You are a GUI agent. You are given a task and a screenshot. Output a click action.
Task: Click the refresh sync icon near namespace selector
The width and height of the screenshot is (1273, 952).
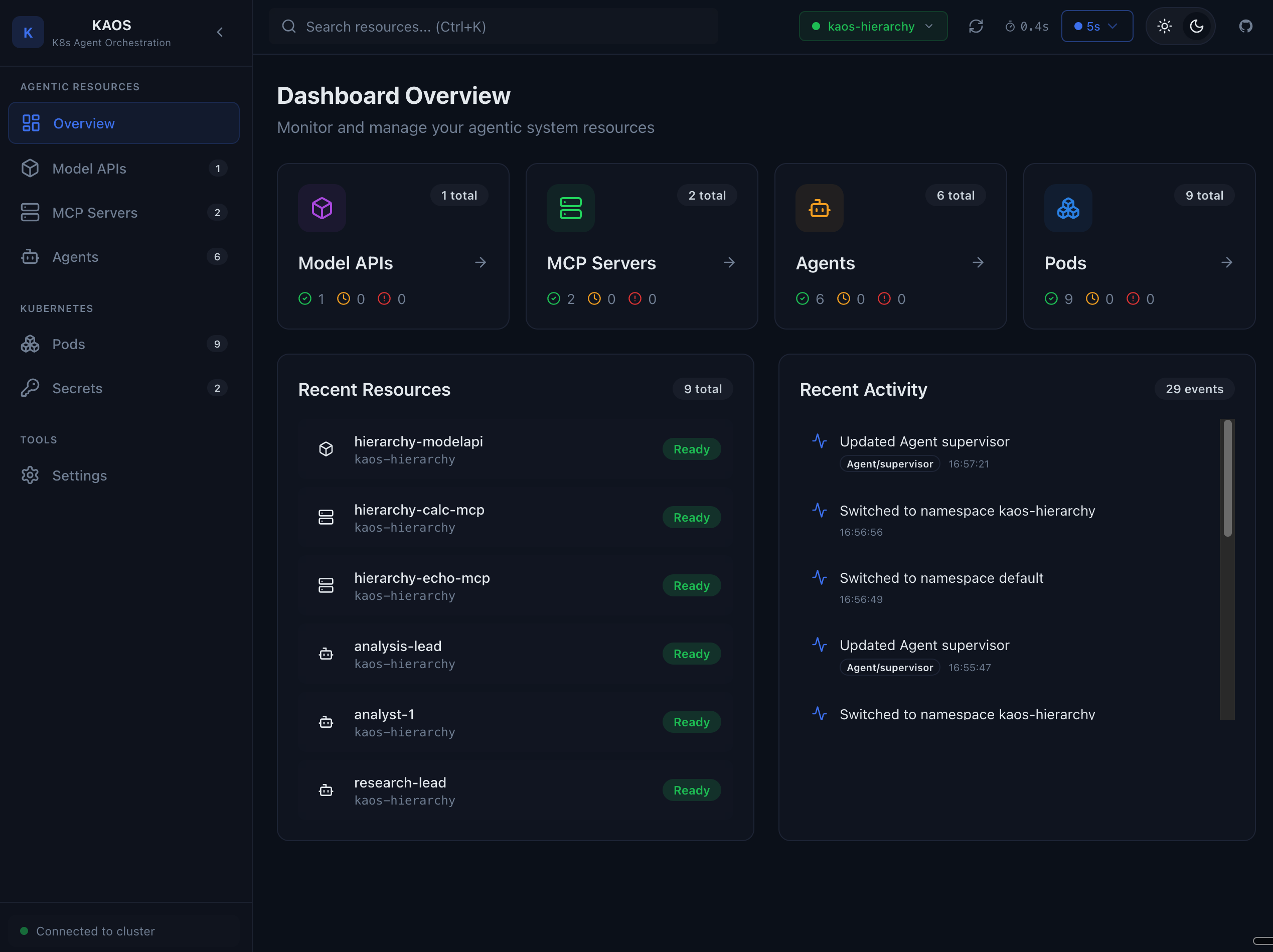point(976,26)
